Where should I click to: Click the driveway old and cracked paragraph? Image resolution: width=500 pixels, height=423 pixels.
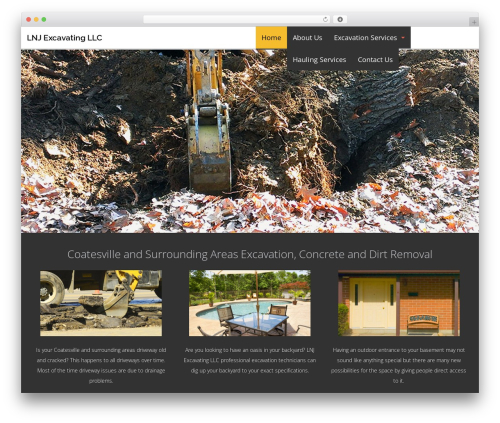coord(101,365)
